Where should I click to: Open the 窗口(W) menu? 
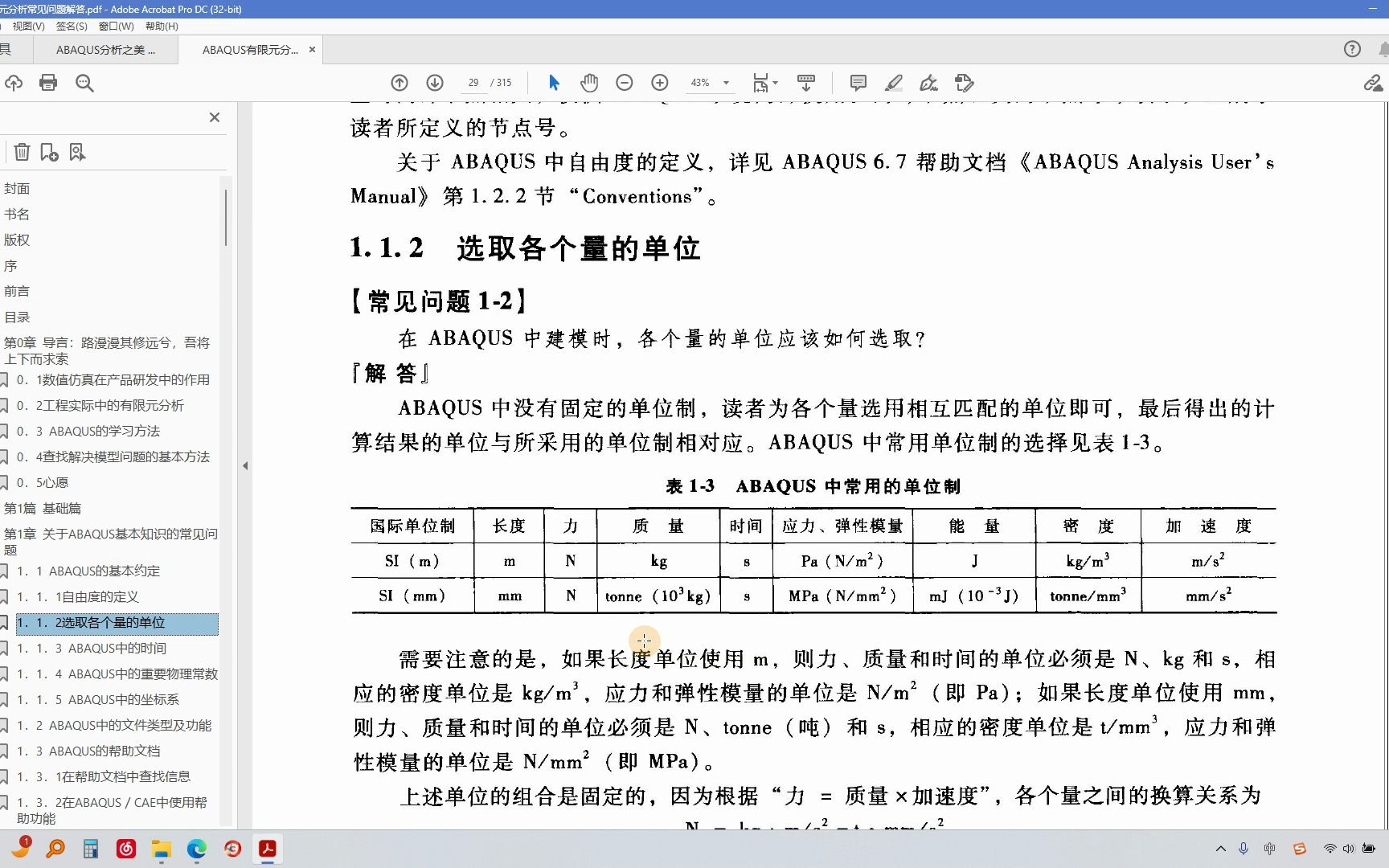(x=117, y=26)
